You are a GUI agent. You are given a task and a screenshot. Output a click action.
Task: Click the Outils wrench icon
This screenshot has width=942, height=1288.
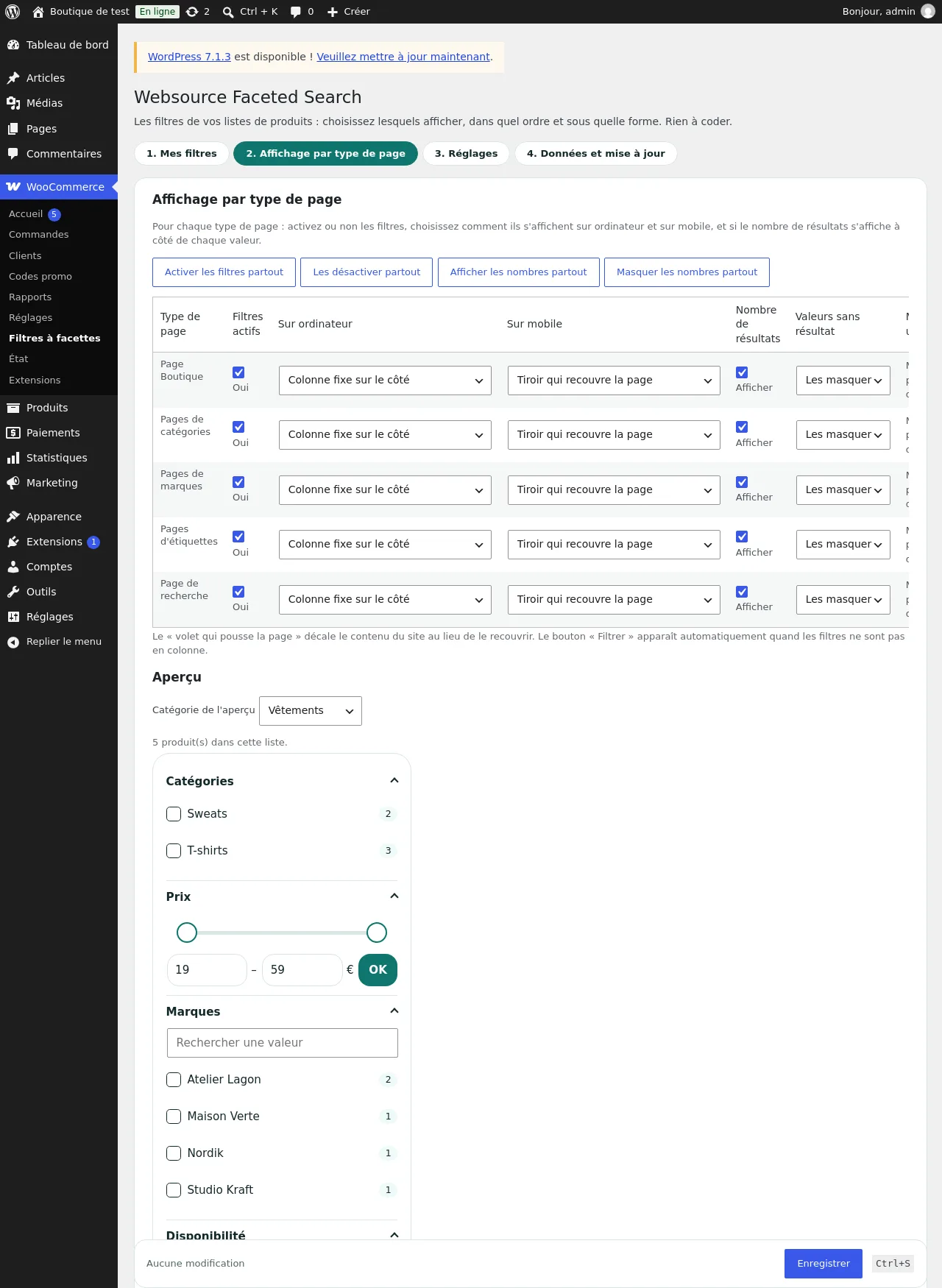(13, 592)
